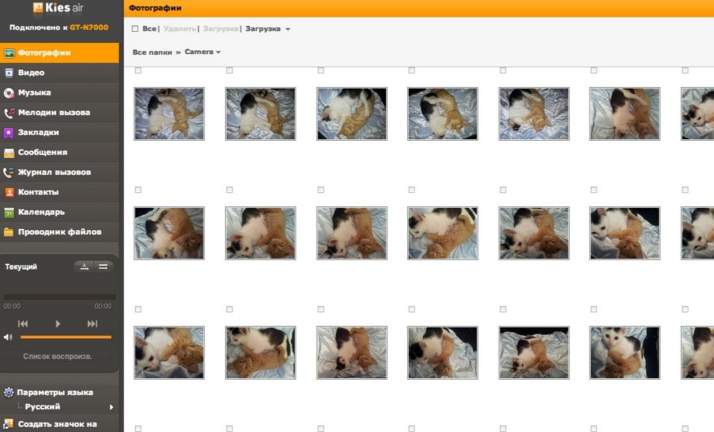Check the second photo in top row
Viewport: 714px width, 432px height.
230,71
